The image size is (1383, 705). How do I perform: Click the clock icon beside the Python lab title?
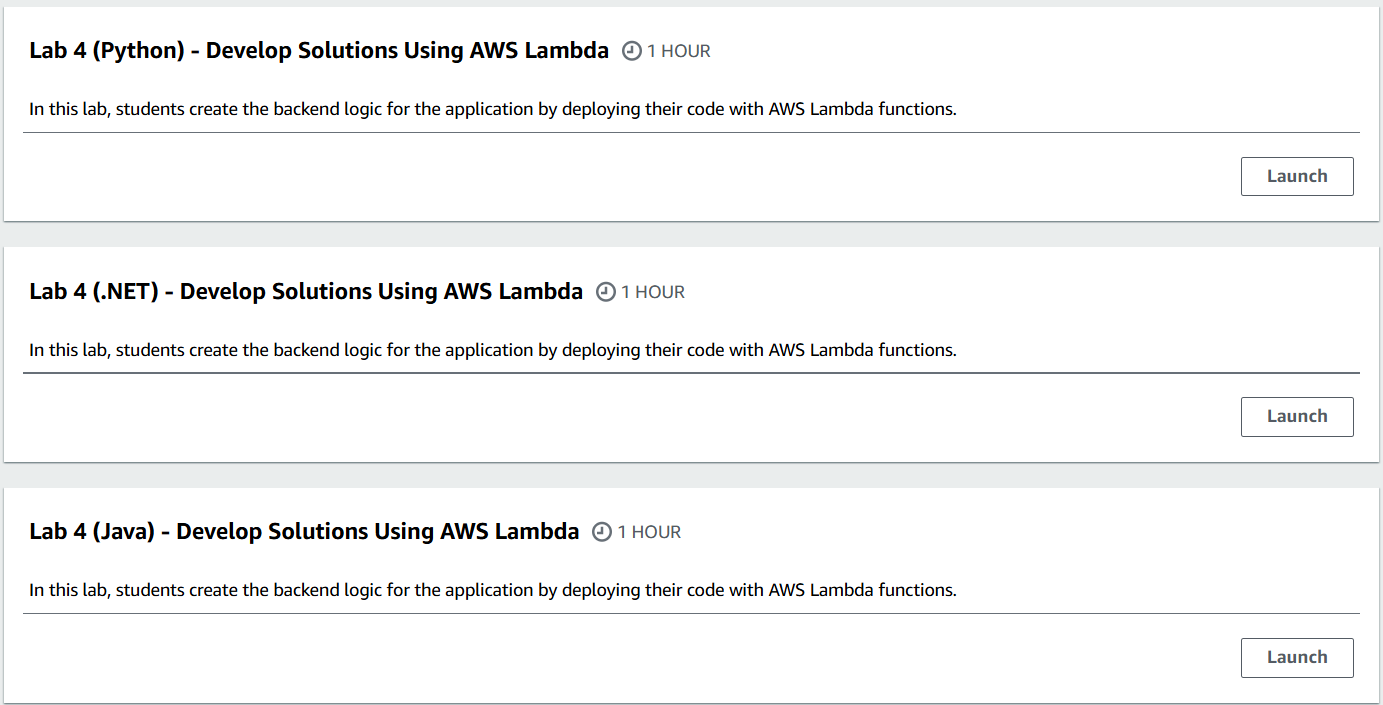click(x=632, y=51)
